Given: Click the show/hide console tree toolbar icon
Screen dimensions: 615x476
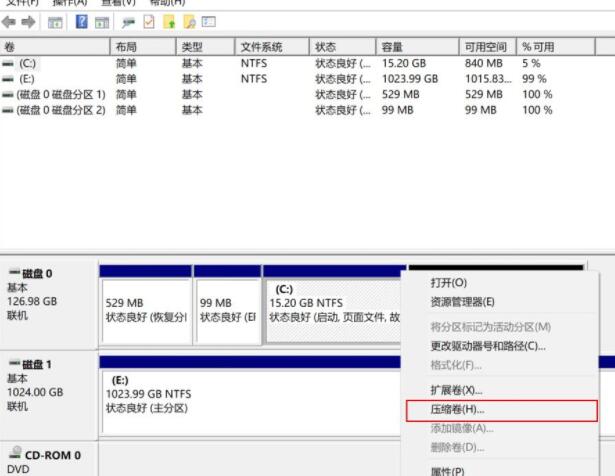Looking at the screenshot, I should coord(55,22).
